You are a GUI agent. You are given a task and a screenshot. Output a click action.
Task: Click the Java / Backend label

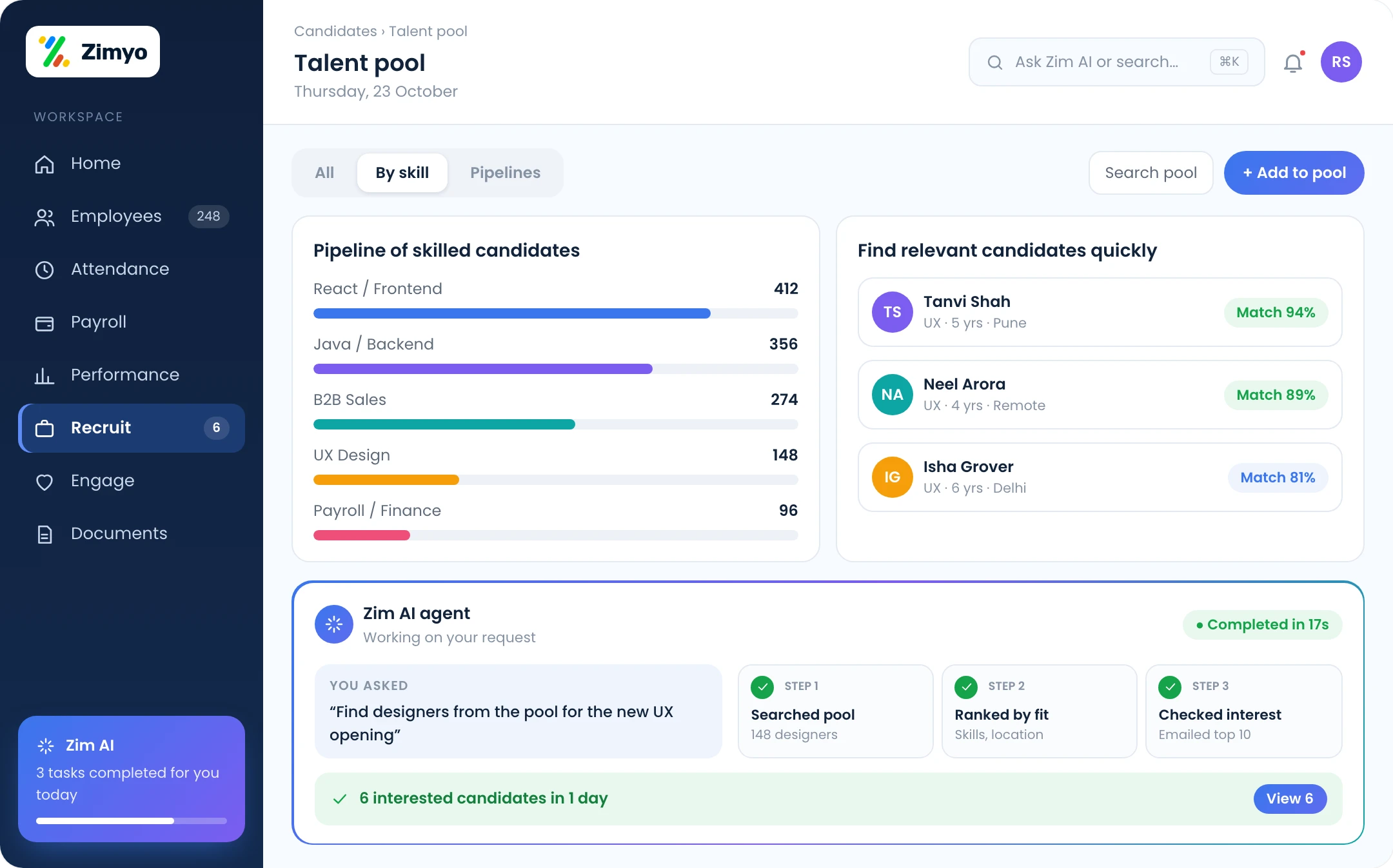(x=373, y=344)
